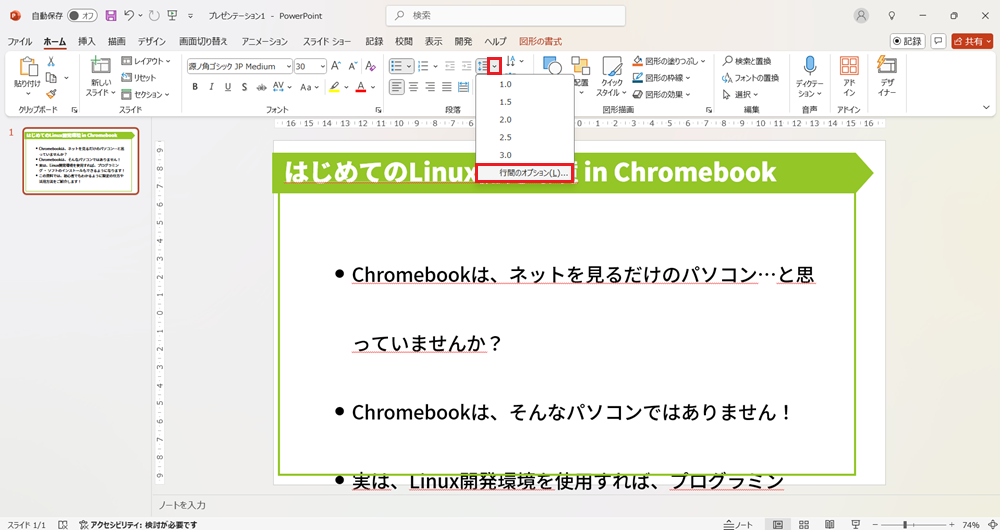Switch to reading view in status bar
The image size is (1000, 530).
pyautogui.click(x=830, y=524)
